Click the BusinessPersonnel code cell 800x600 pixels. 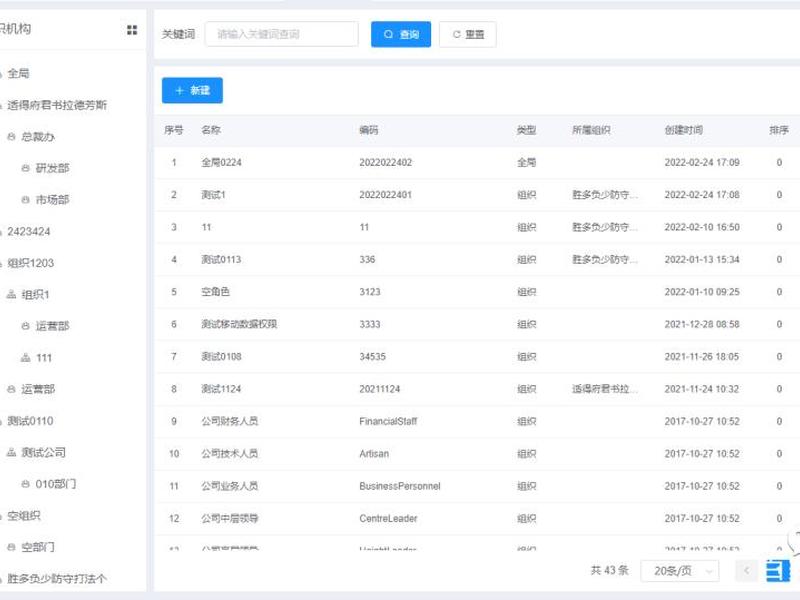[x=400, y=486]
